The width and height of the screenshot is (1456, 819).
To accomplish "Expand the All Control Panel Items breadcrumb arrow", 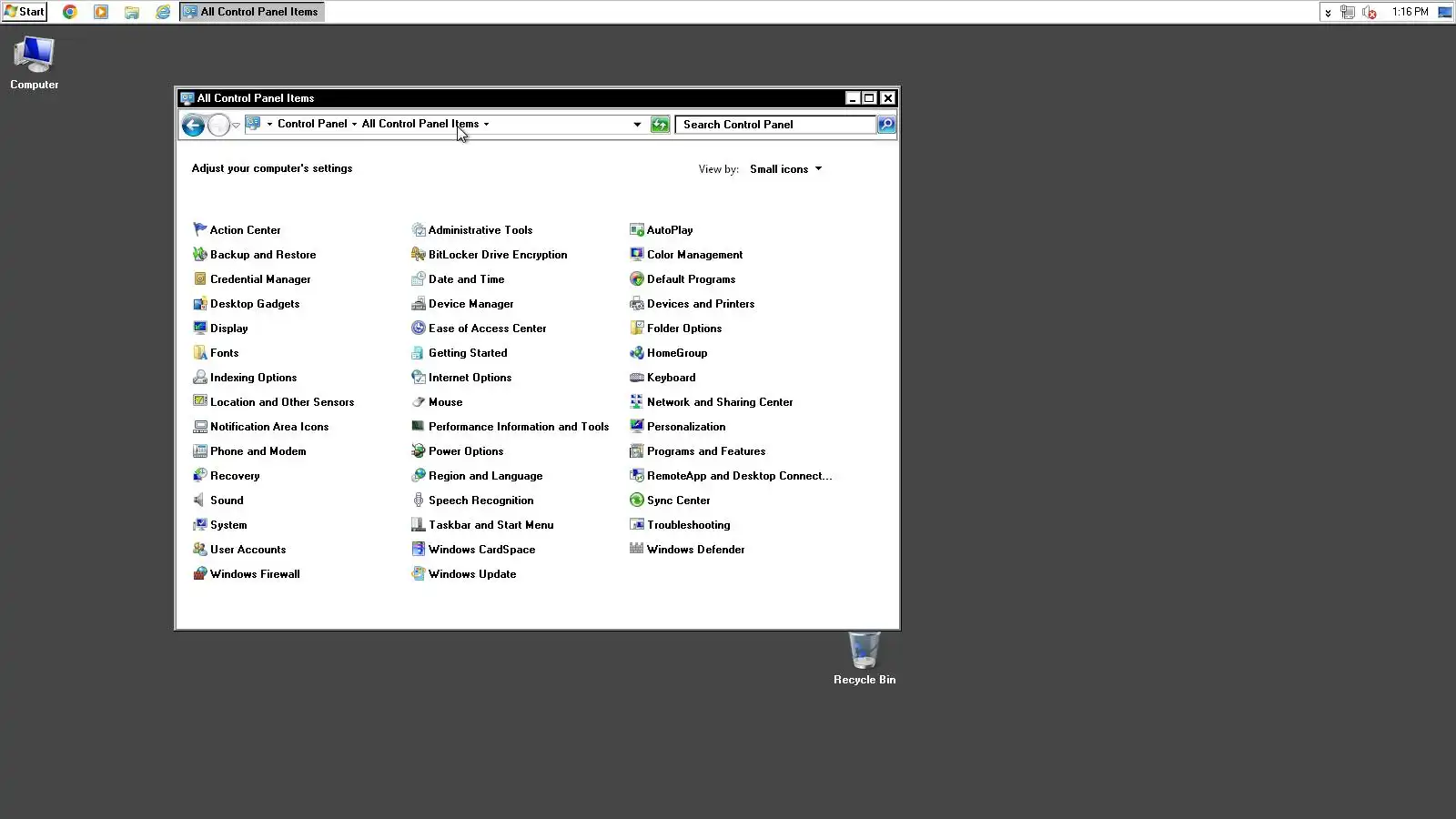I will (486, 124).
